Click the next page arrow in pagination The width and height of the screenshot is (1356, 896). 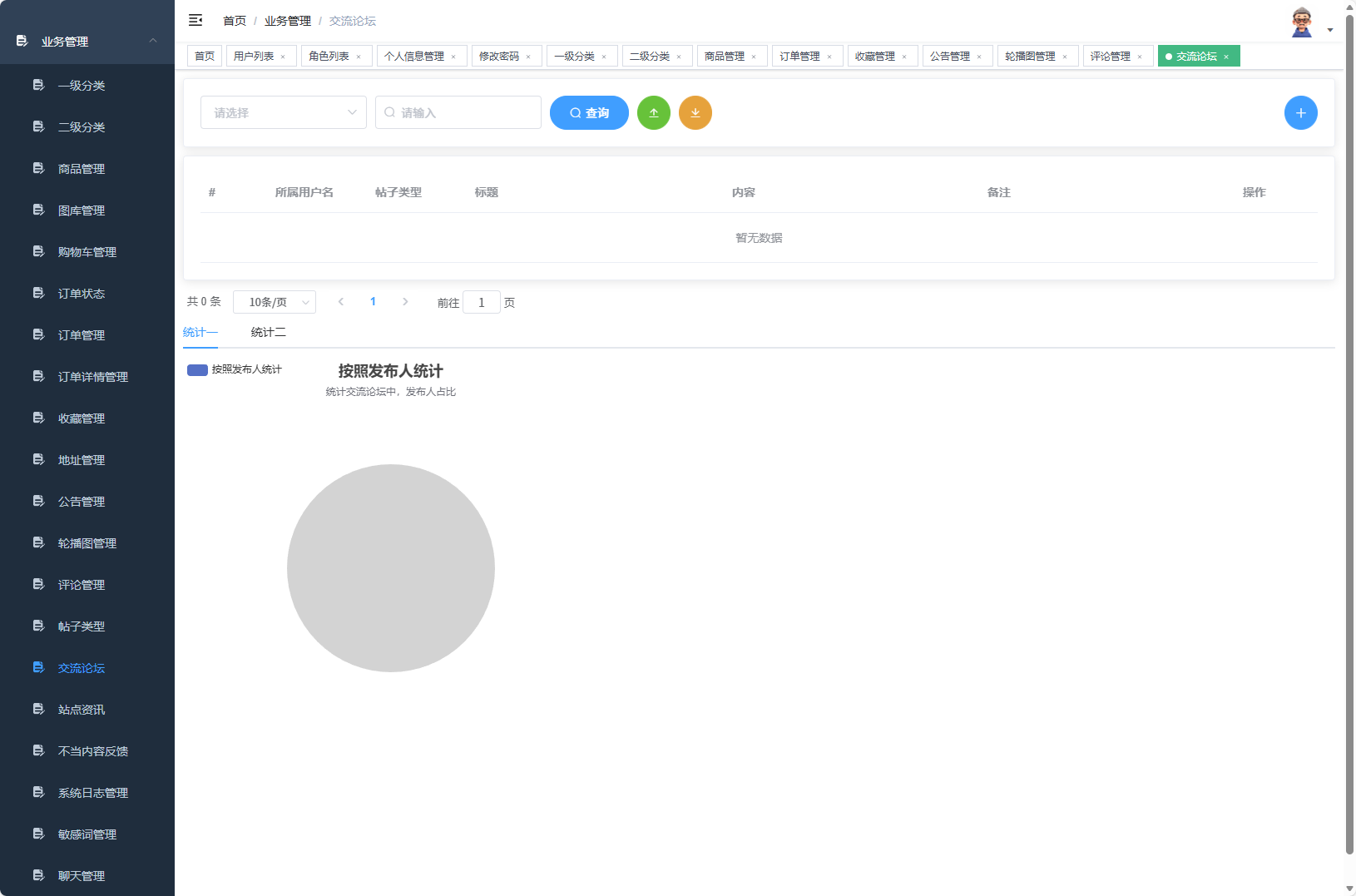[x=405, y=302]
